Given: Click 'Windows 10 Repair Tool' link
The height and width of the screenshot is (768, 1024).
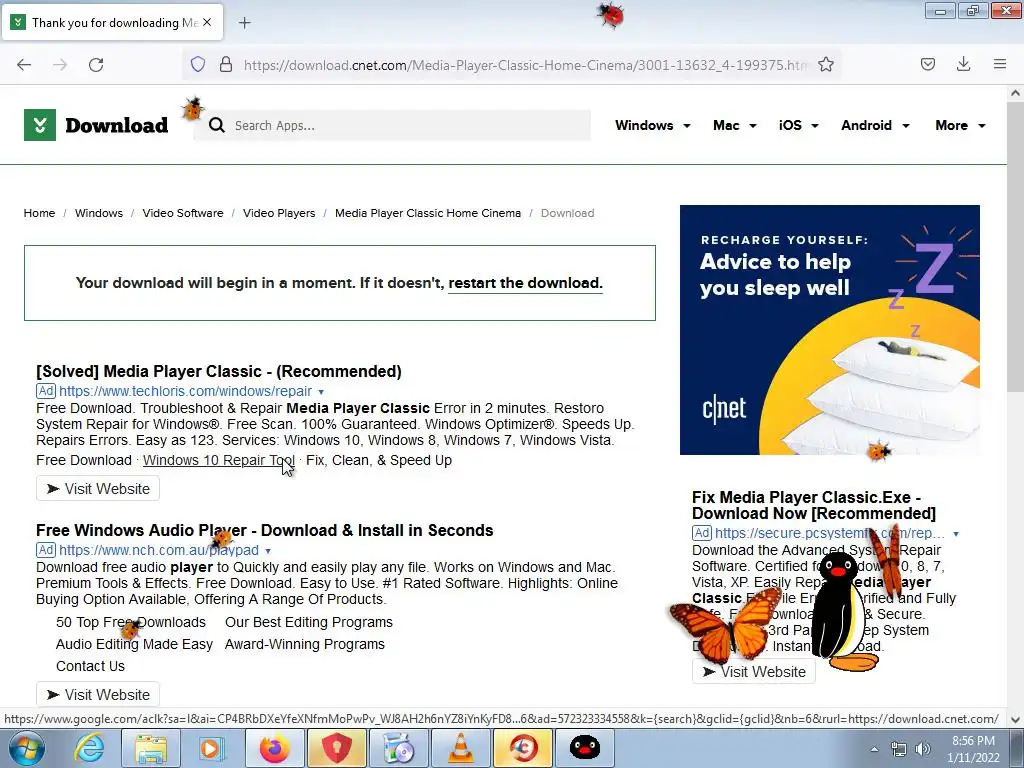Looking at the screenshot, I should 219,460.
